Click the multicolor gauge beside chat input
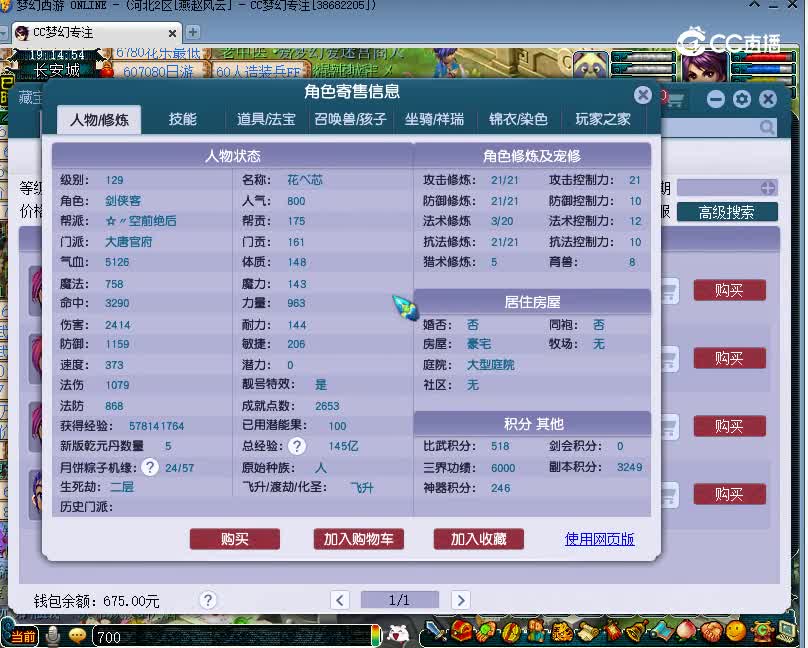 pyautogui.click(x=376, y=636)
